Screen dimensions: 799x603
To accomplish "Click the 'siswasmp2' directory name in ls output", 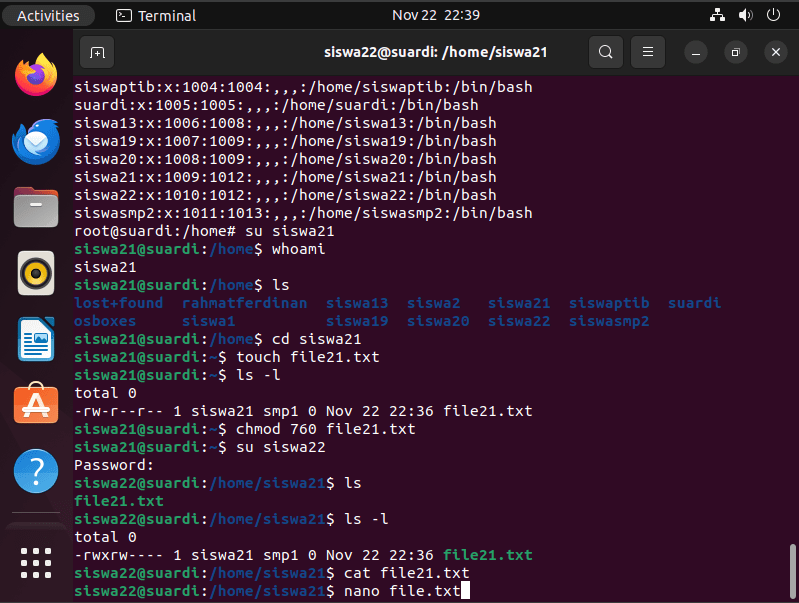I will (x=609, y=321).
